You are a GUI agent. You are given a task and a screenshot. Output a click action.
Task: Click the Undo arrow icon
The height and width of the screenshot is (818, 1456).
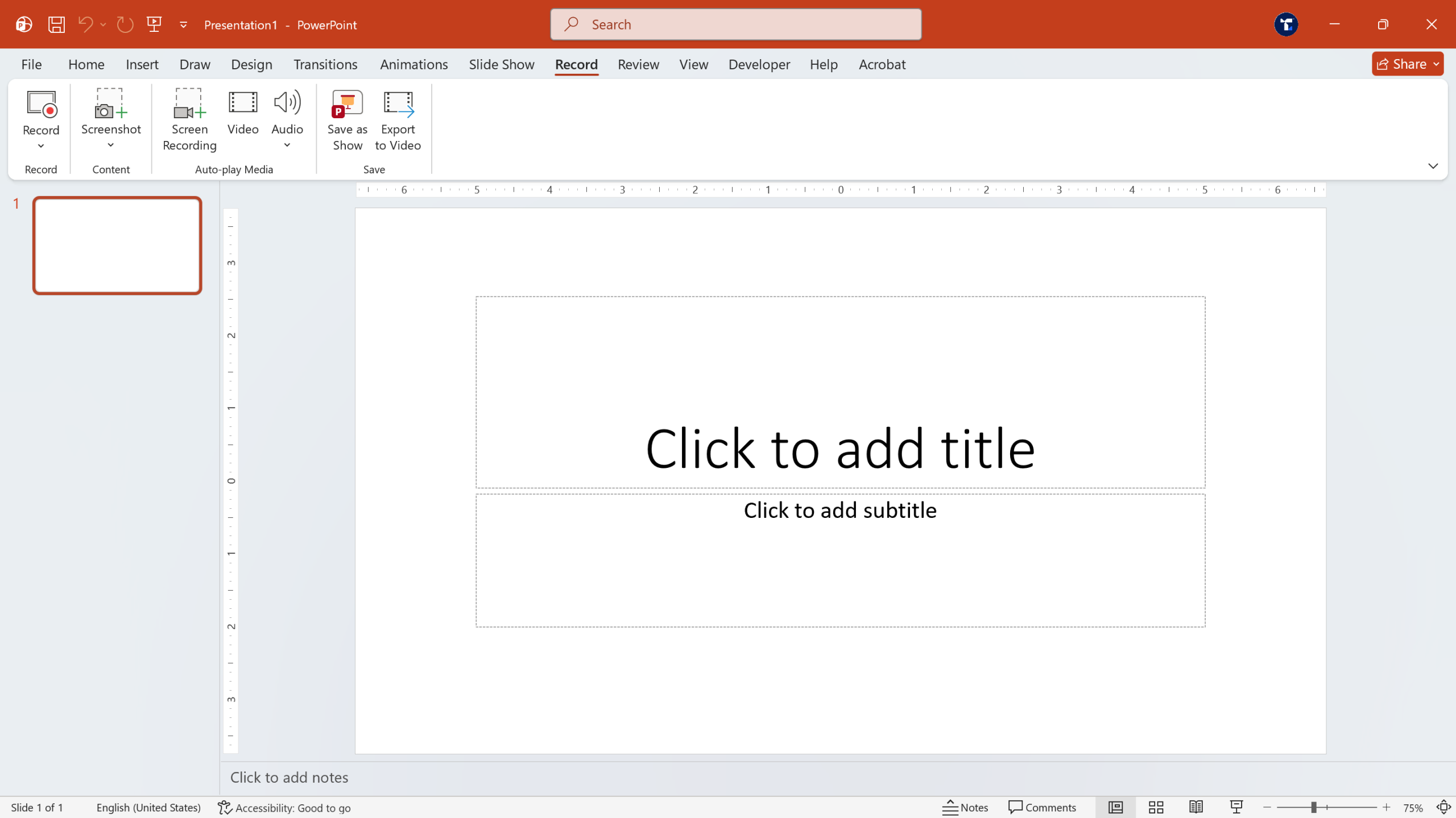[x=85, y=24]
